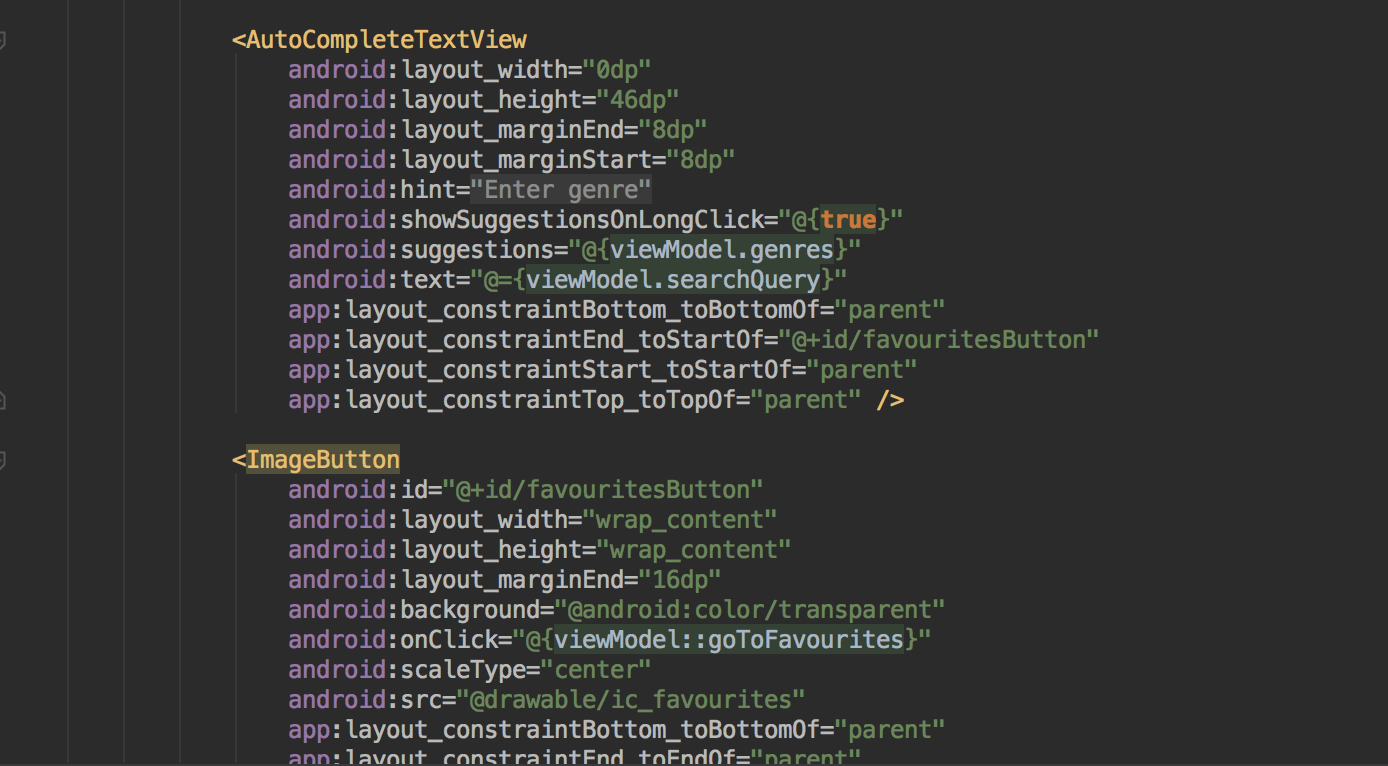This screenshot has width=1388, height=766.
Task: Click the wrap_content layout_width value
Action: (x=682, y=519)
